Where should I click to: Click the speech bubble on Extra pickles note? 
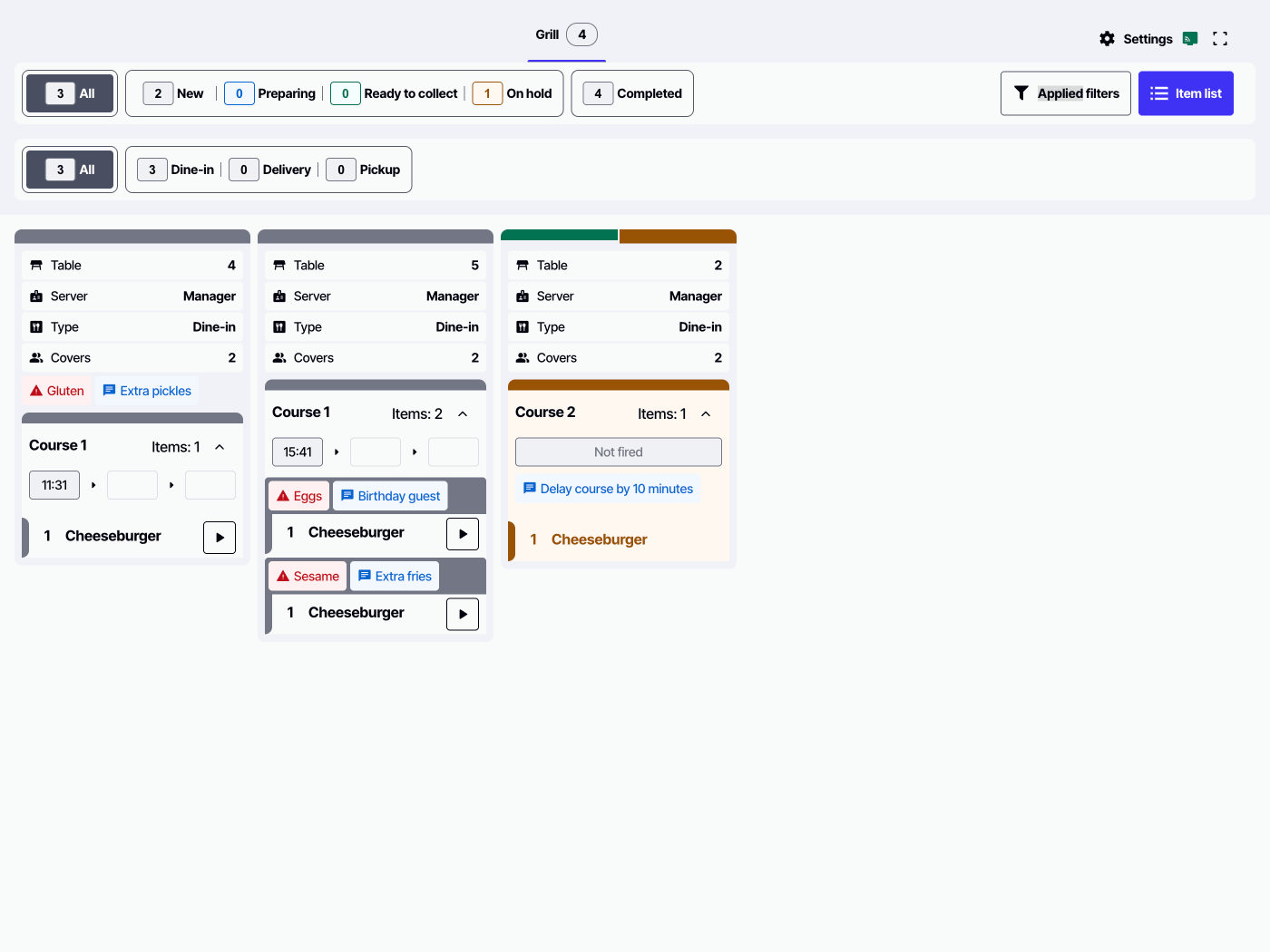(111, 390)
